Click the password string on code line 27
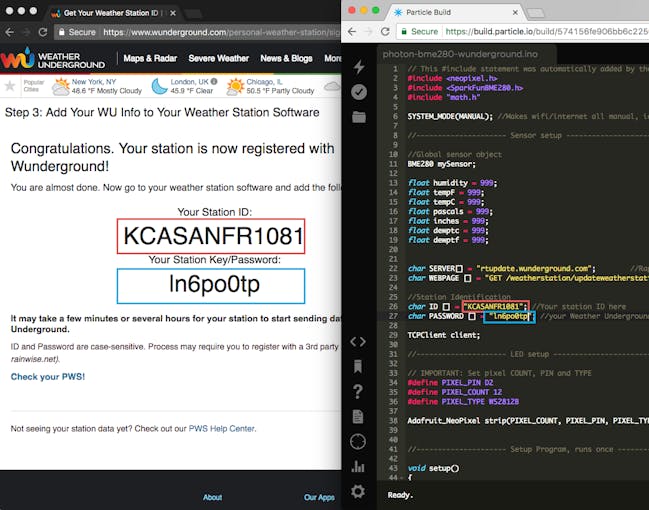Image resolution: width=649 pixels, height=510 pixels. coord(510,316)
